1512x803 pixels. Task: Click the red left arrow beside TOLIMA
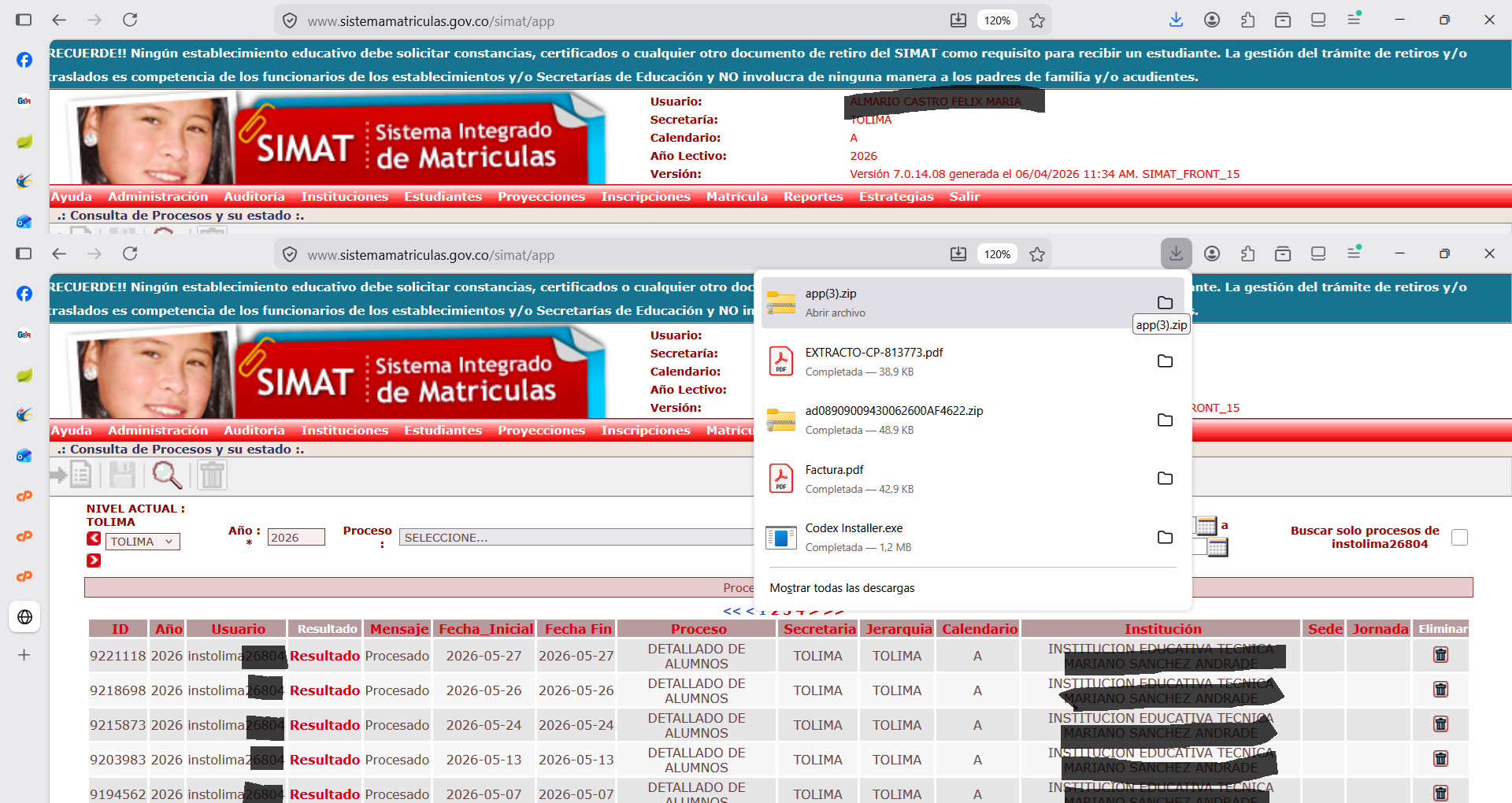coord(94,538)
